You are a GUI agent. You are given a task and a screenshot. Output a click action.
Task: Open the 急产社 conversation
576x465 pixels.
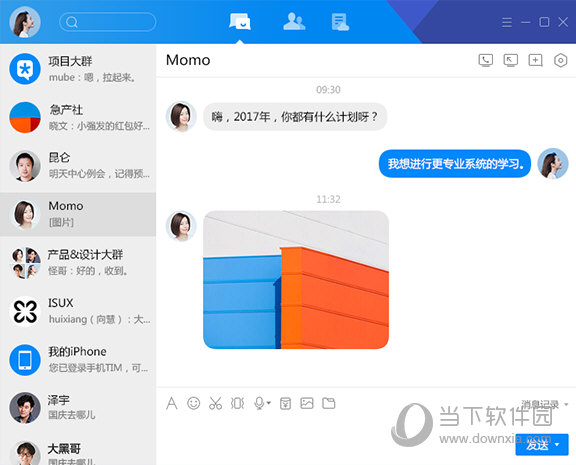[x=78, y=118]
